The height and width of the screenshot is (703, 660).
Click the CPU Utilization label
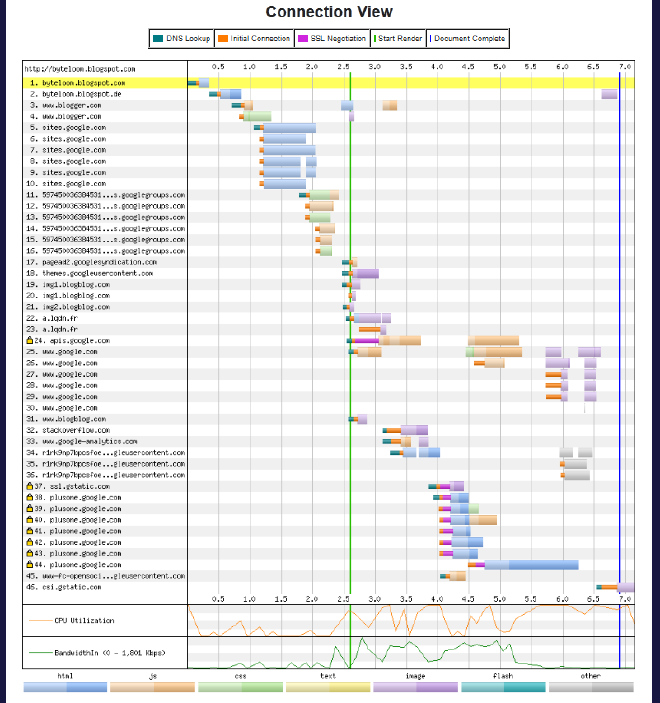point(84,621)
